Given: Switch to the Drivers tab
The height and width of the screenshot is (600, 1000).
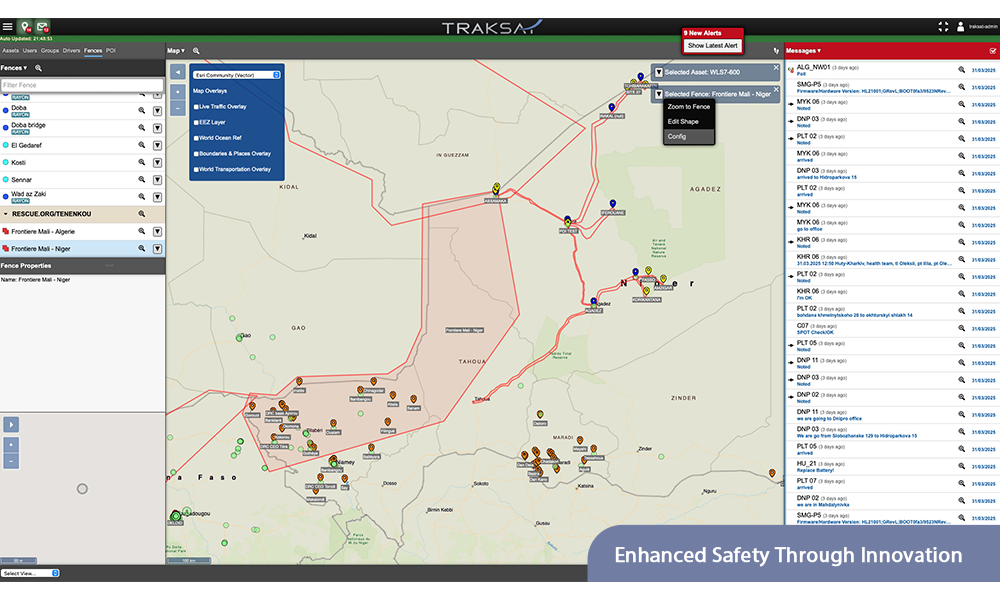Looking at the screenshot, I should click(x=71, y=50).
